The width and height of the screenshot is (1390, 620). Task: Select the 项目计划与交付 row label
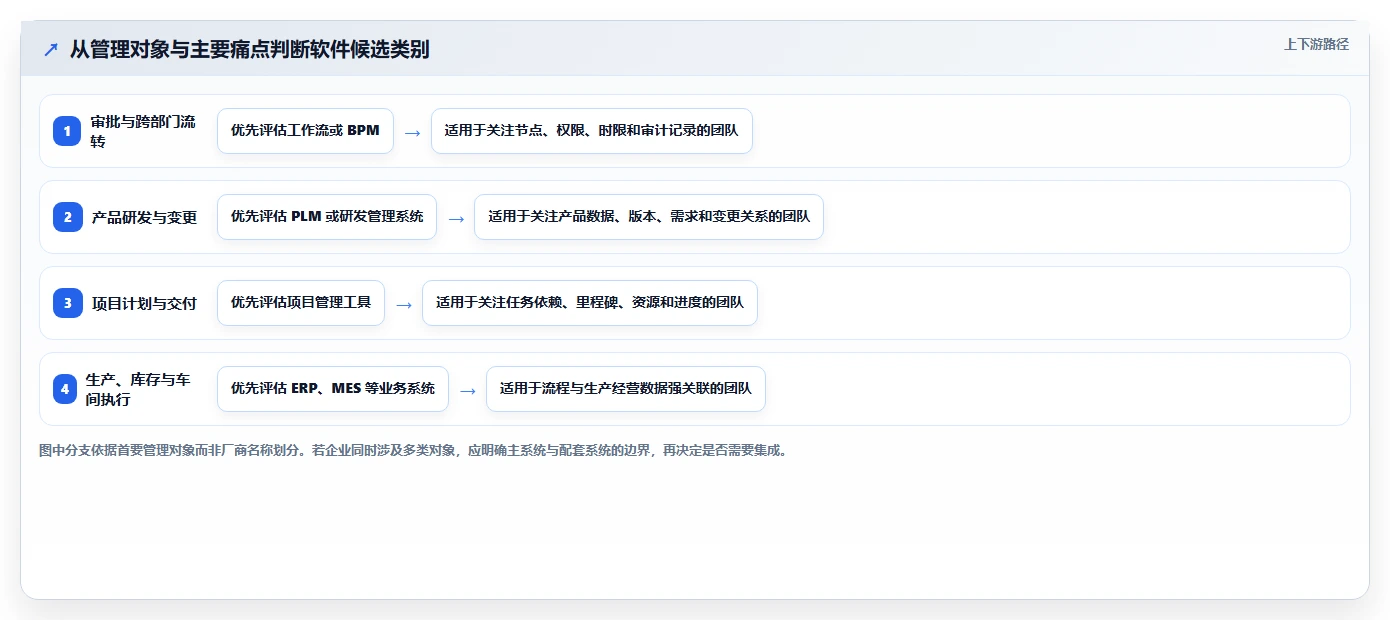(x=145, y=303)
